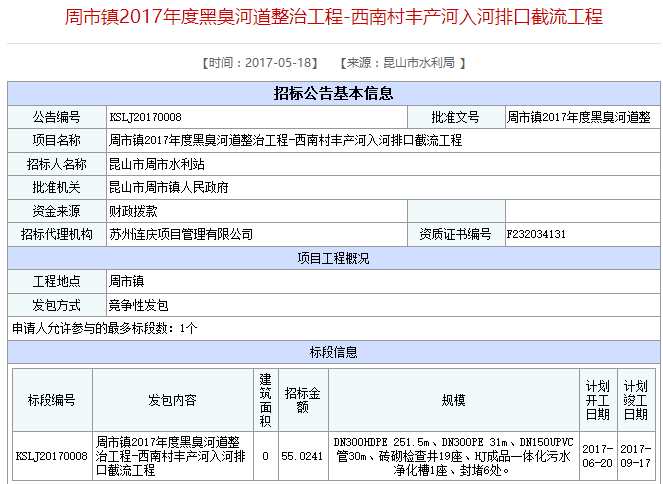Image resolution: width=663 pixels, height=484 pixels.
Task: Select the 周市镇 location value
Action: 127,281
